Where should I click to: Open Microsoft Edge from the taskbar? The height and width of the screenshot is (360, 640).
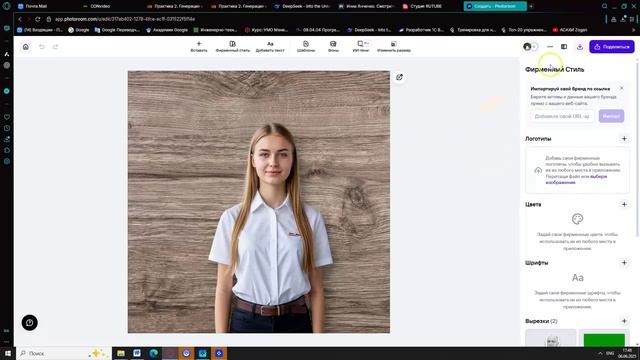tap(153, 353)
